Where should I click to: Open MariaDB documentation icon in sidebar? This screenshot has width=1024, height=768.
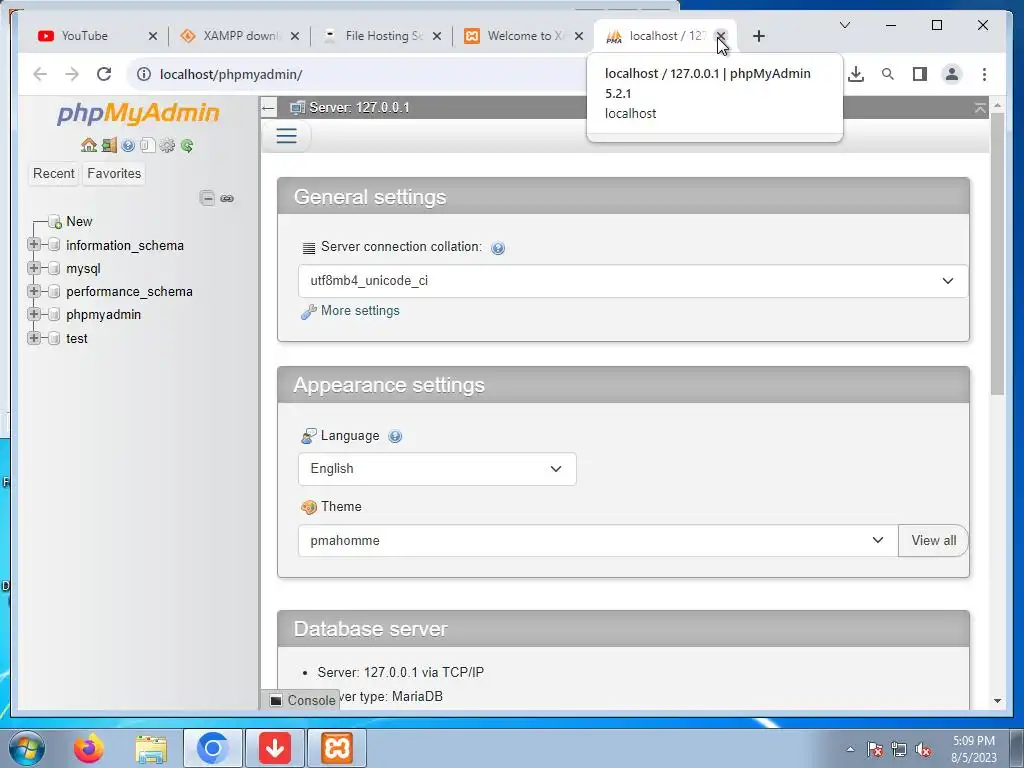[148, 145]
